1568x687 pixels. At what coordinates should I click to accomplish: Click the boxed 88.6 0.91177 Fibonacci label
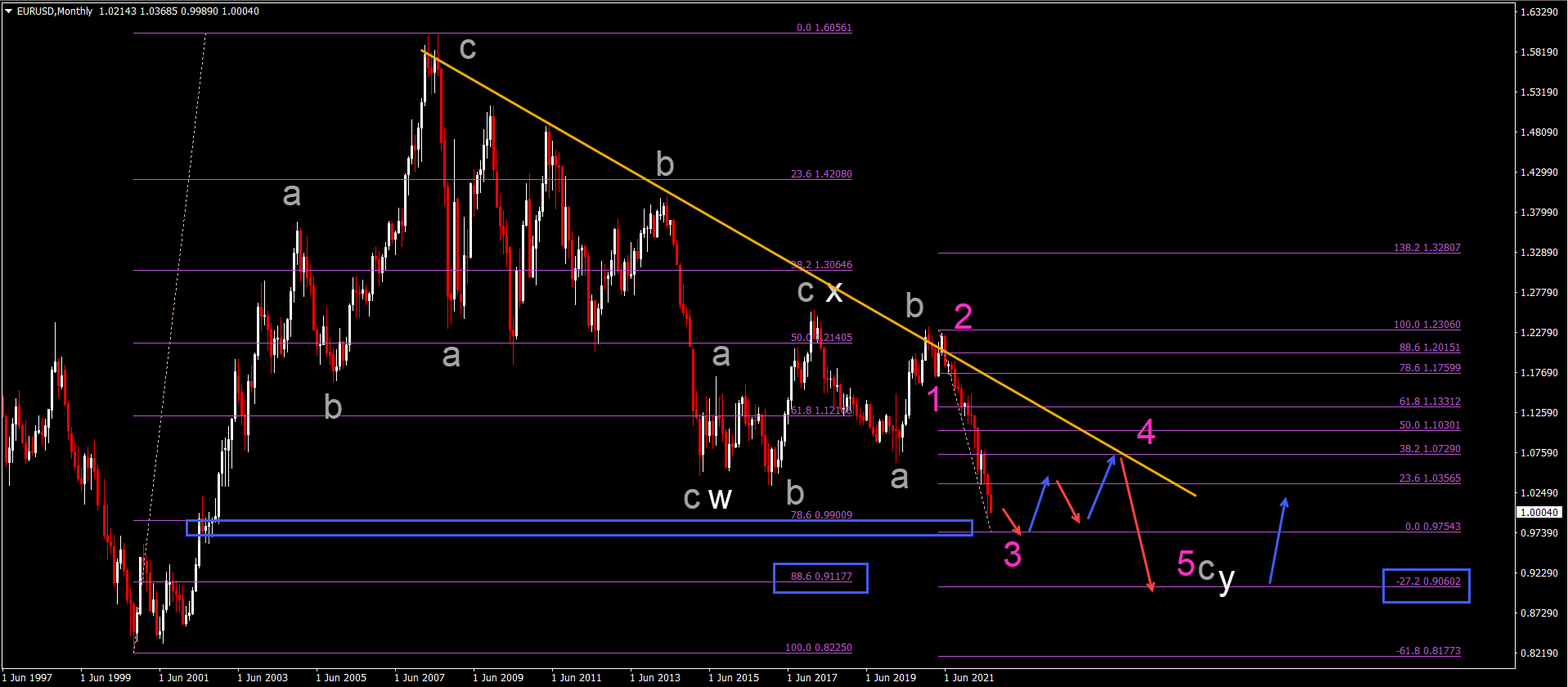[x=820, y=577]
